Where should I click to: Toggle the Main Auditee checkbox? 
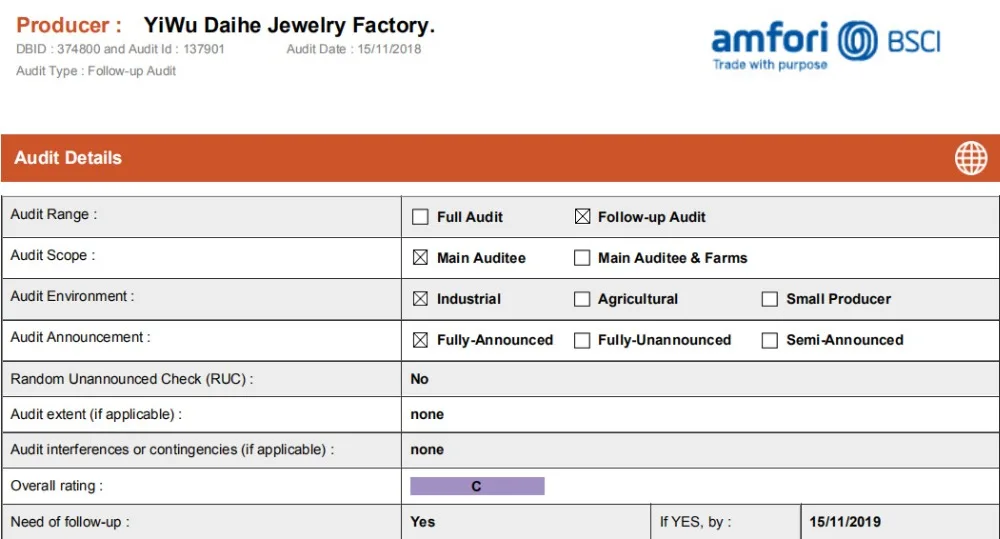(420, 258)
